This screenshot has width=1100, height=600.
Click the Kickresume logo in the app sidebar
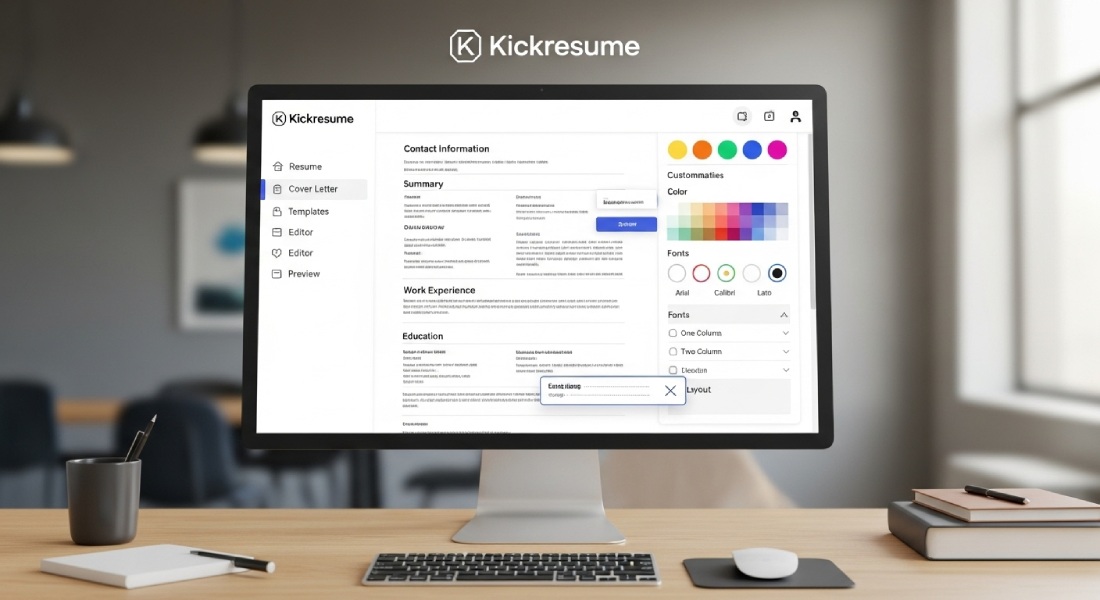coord(313,119)
